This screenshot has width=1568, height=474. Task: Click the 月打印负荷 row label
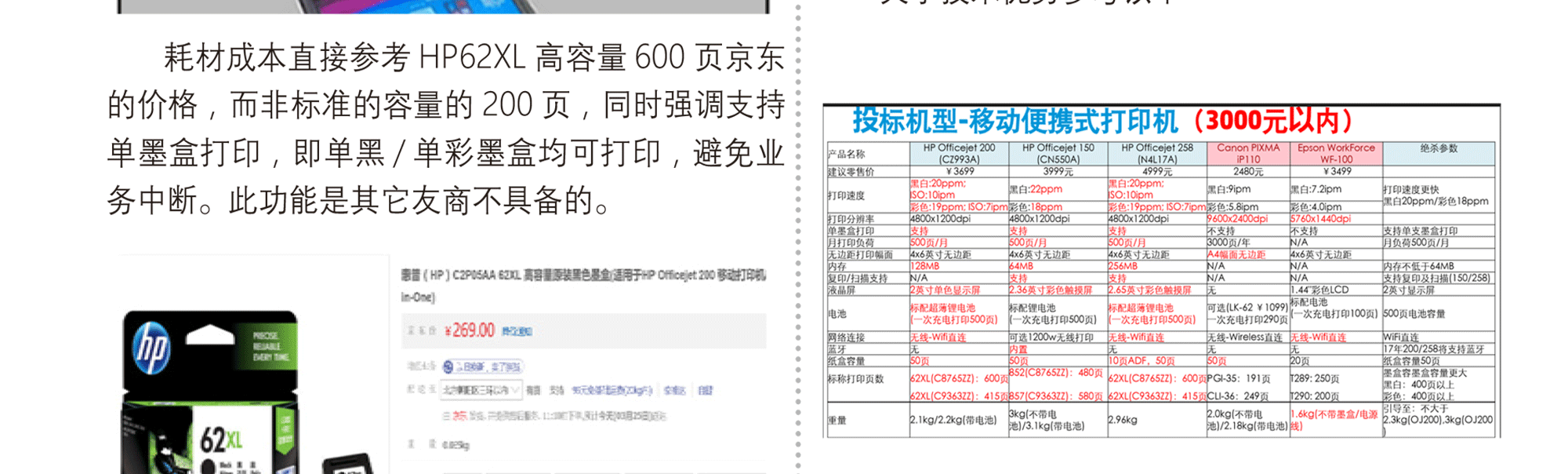pyautogui.click(x=851, y=243)
